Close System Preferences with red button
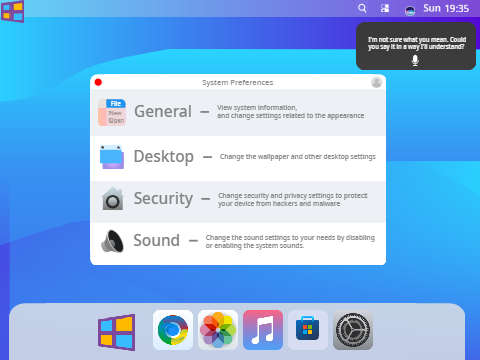This screenshot has width=480, height=360. click(98, 82)
